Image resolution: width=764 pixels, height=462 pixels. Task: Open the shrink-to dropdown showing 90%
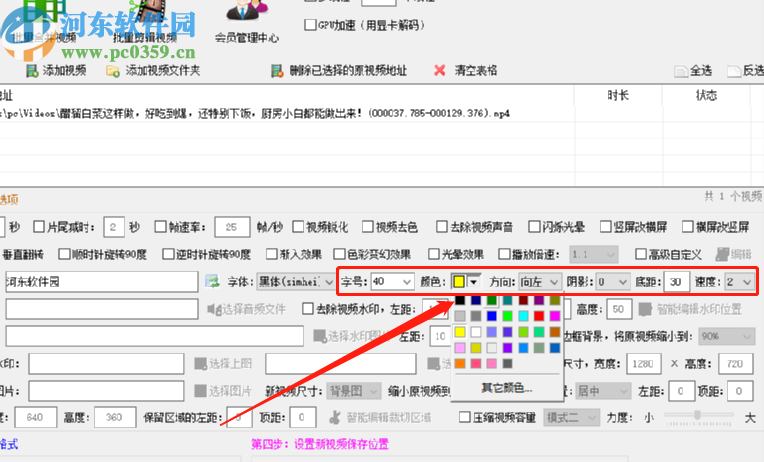[726, 336]
